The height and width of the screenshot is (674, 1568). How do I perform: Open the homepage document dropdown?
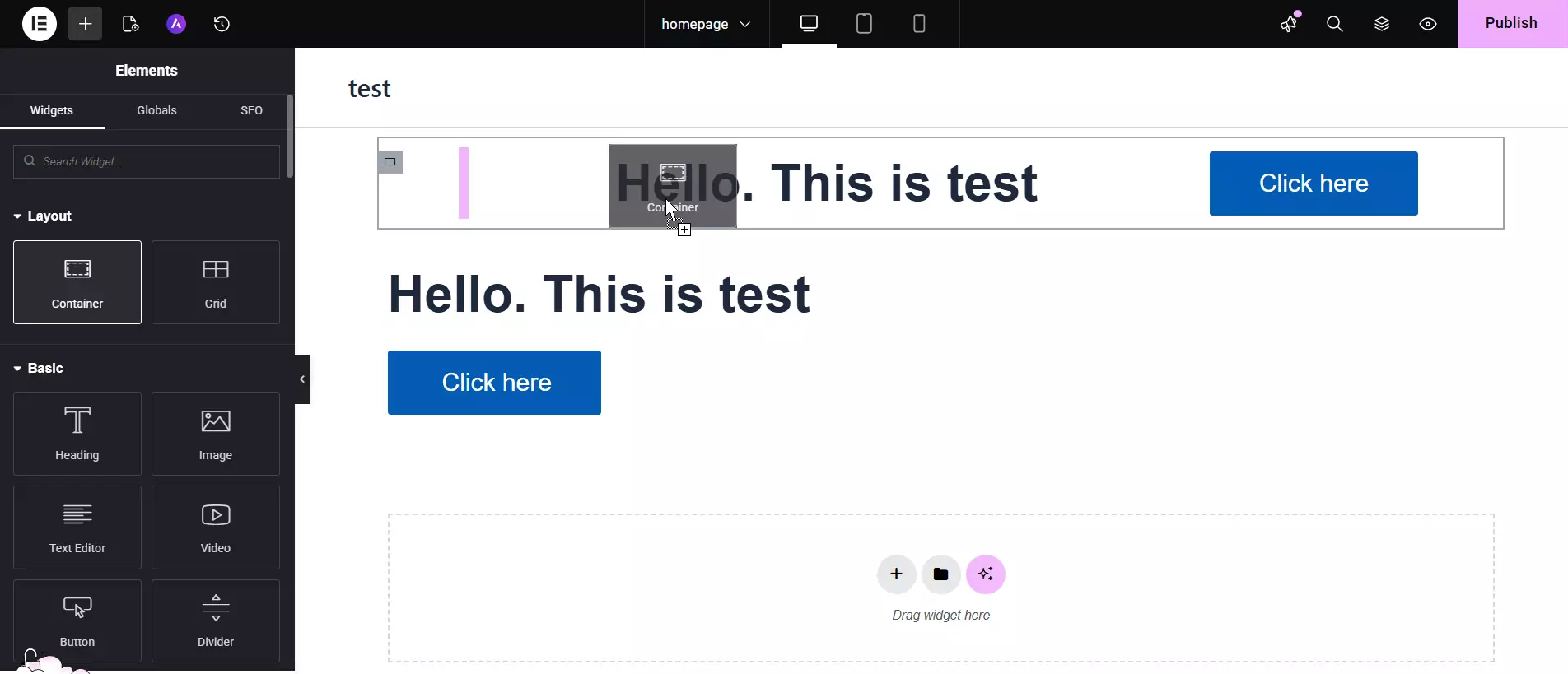706,24
